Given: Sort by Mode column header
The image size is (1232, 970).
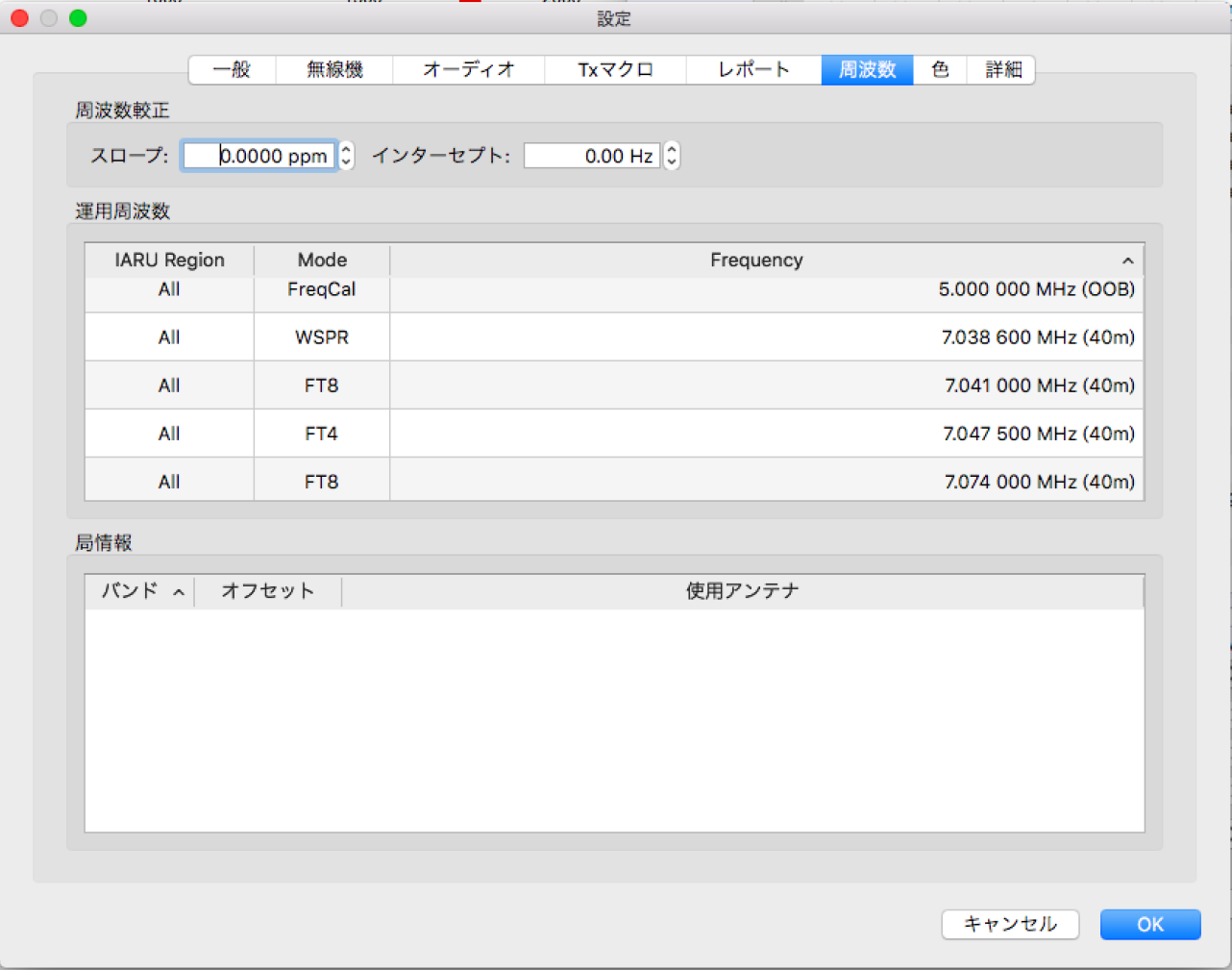Looking at the screenshot, I should [322, 261].
